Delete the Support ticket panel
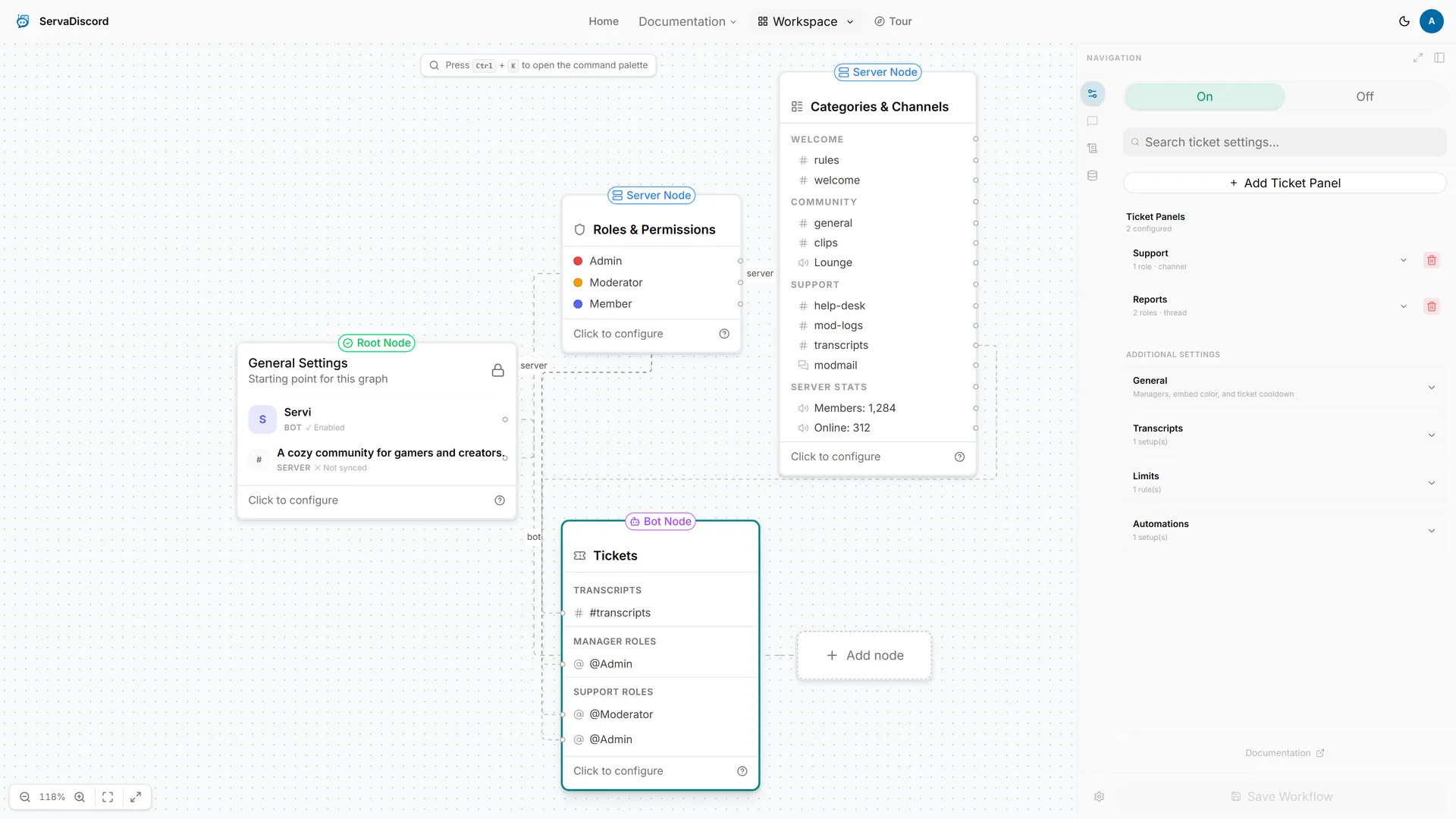This screenshot has width=1456, height=819. point(1432,260)
